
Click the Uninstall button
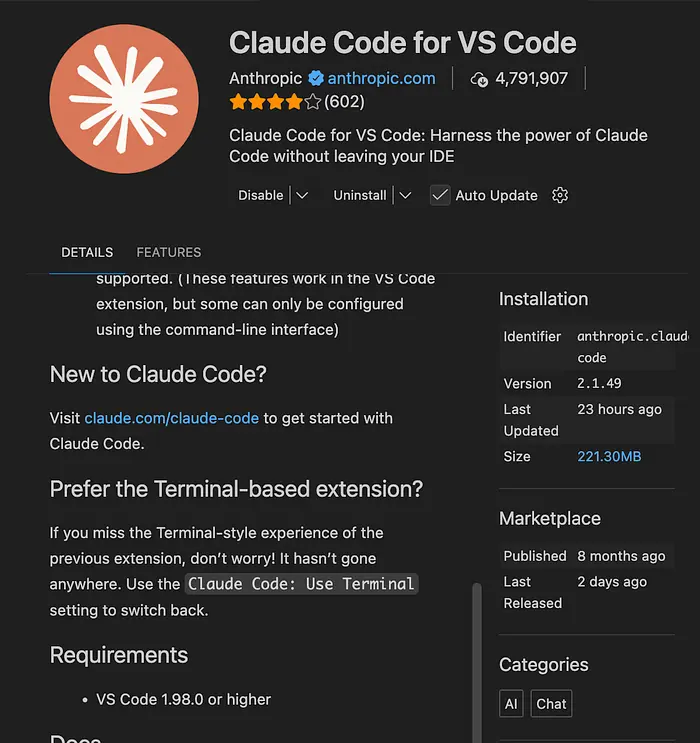(360, 195)
